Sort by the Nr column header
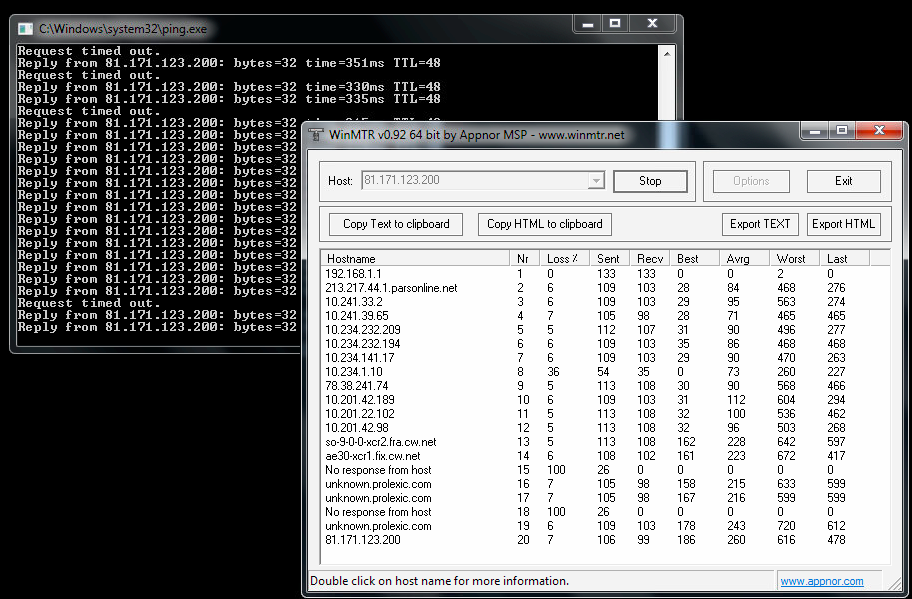Viewport: 912px width, 599px height. [525, 259]
